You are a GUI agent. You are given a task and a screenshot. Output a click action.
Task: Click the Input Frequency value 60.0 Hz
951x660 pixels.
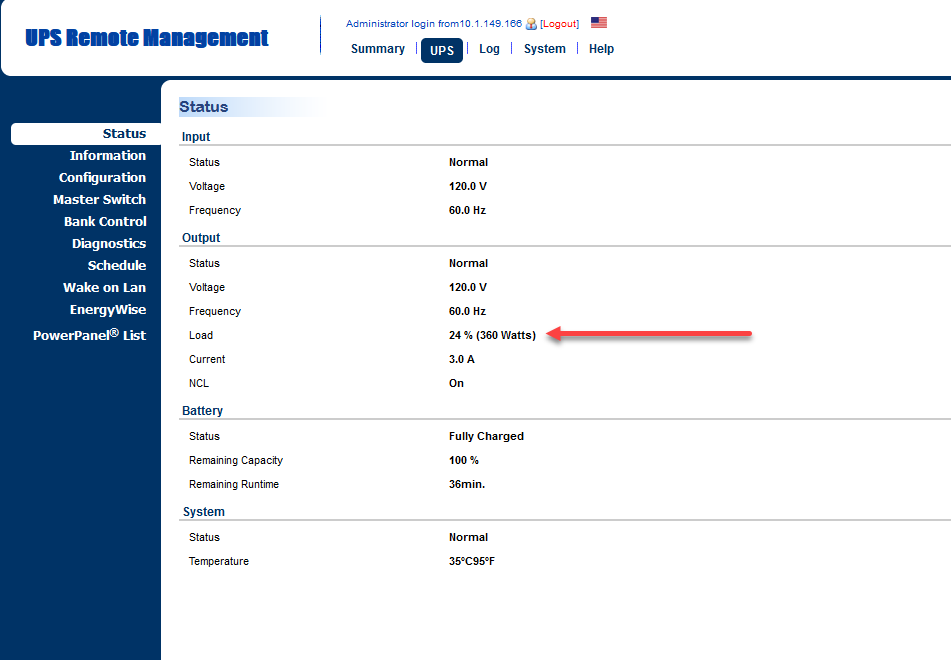(467, 210)
